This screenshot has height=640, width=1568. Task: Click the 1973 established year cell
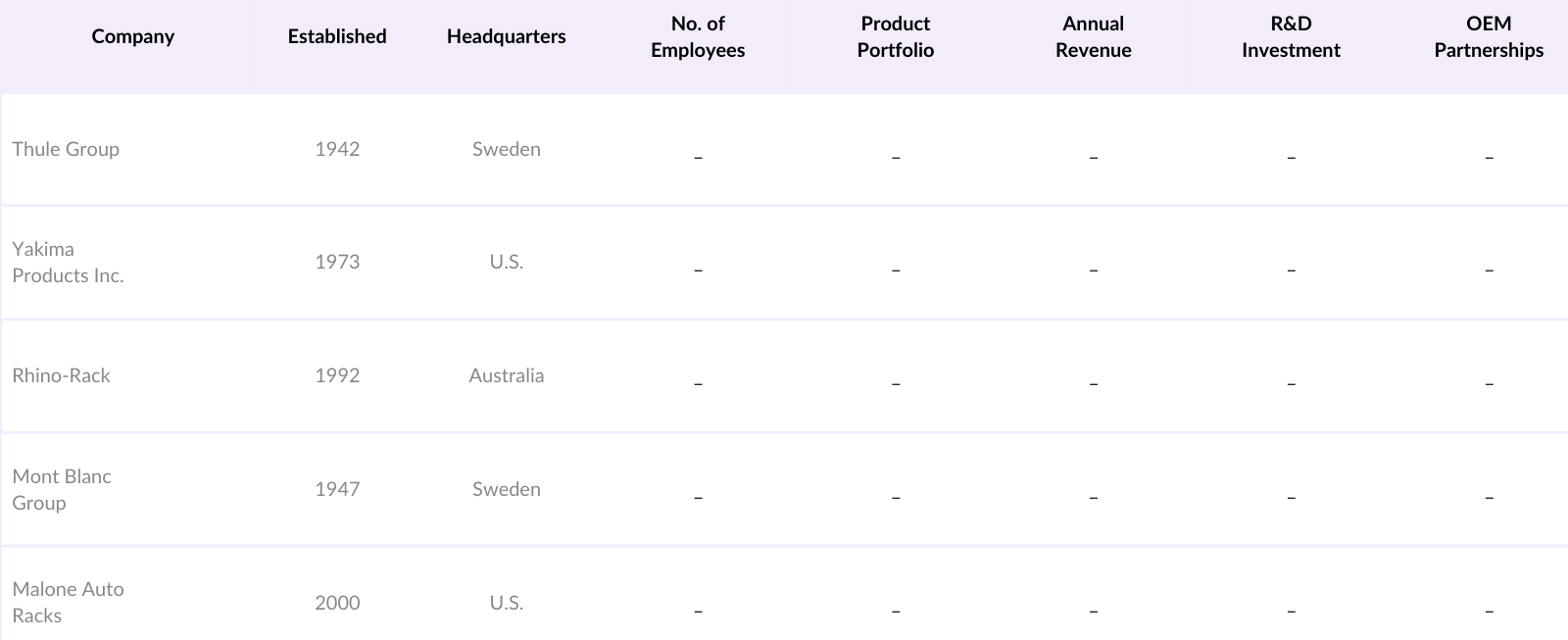(337, 262)
